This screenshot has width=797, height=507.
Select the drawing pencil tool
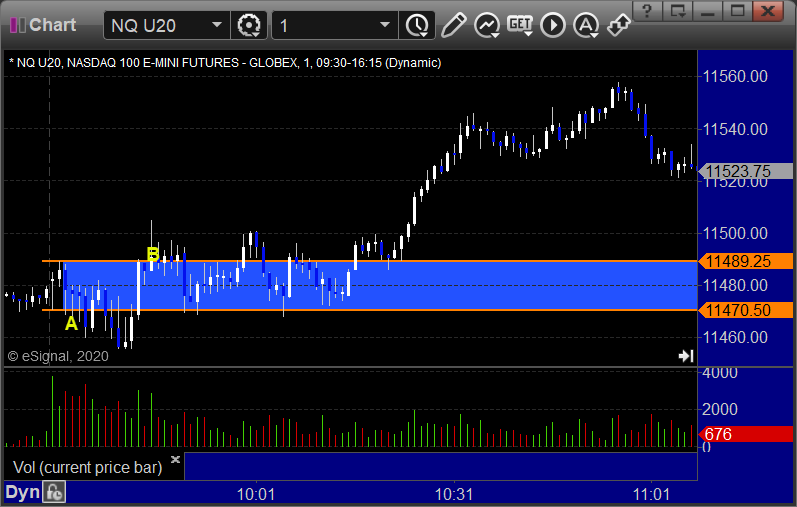(x=453, y=25)
